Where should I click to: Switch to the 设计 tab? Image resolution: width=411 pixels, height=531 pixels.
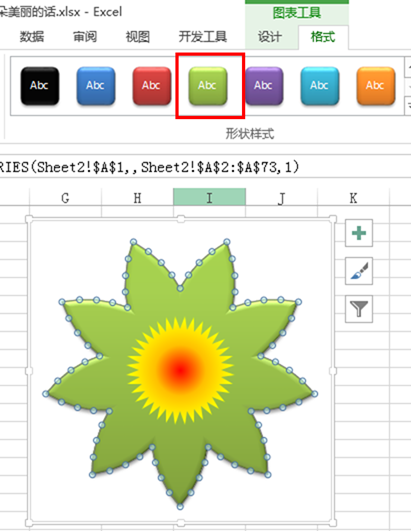click(x=270, y=37)
